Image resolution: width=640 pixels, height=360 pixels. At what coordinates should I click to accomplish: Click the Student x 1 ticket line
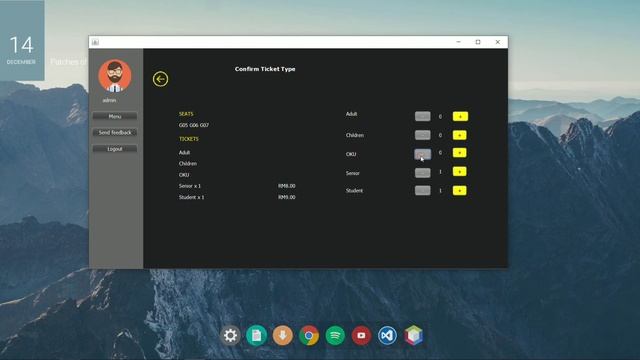(x=191, y=197)
